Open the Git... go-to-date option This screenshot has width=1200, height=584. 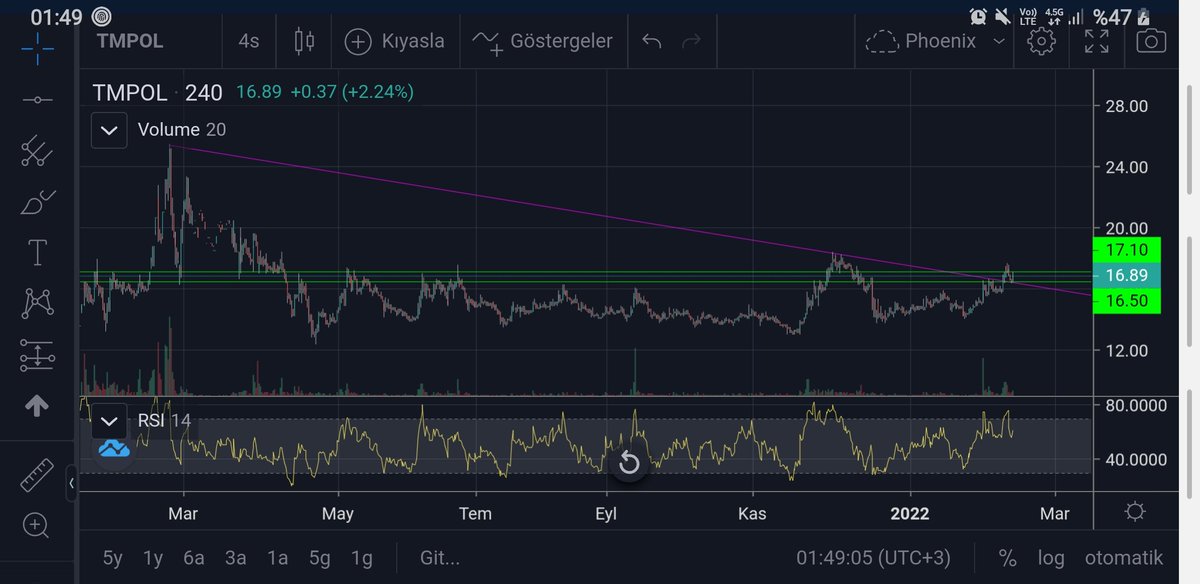(440, 558)
